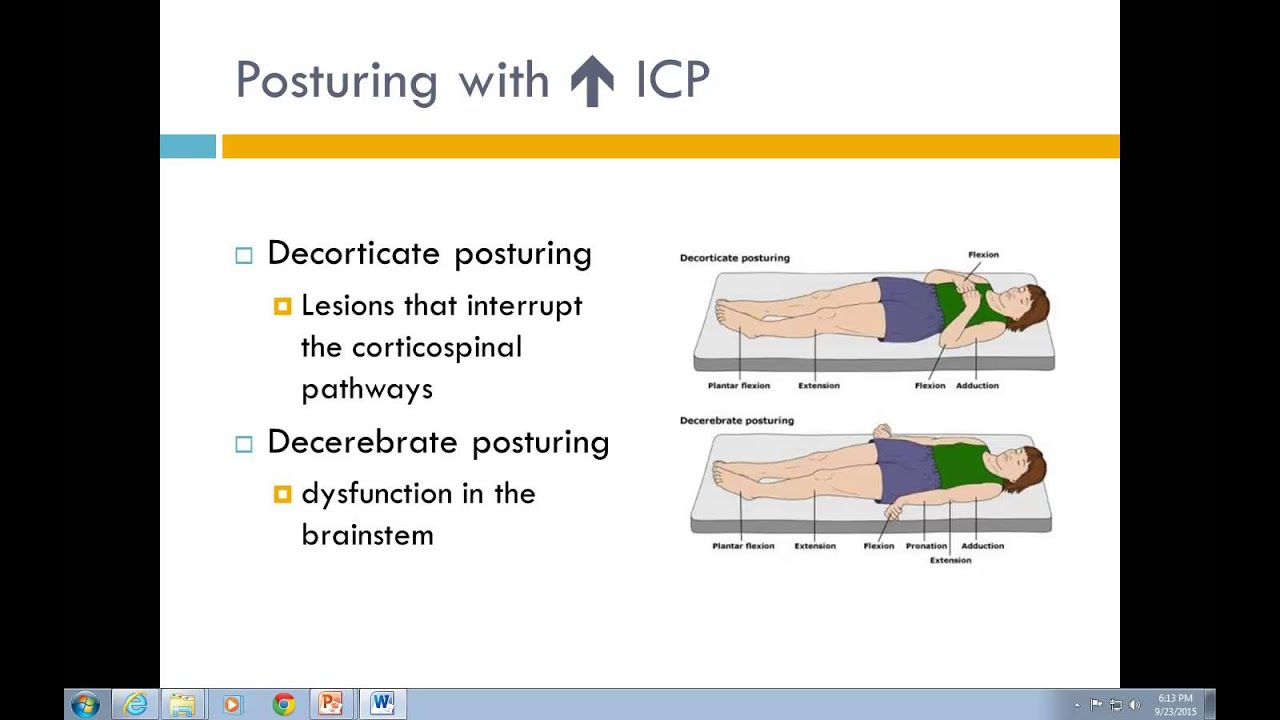Switch to PowerPoint in the taskbar
This screenshot has height=720, width=1280.
click(331, 705)
